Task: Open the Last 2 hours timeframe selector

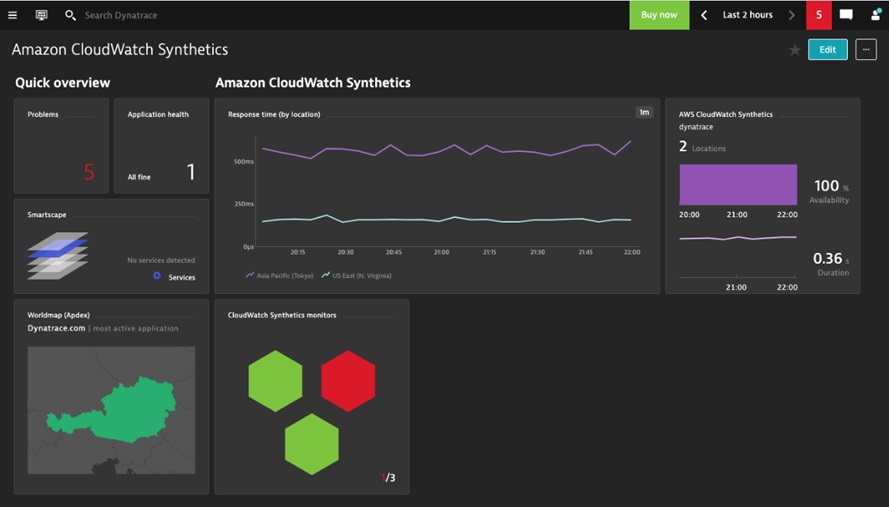Action: pos(747,15)
